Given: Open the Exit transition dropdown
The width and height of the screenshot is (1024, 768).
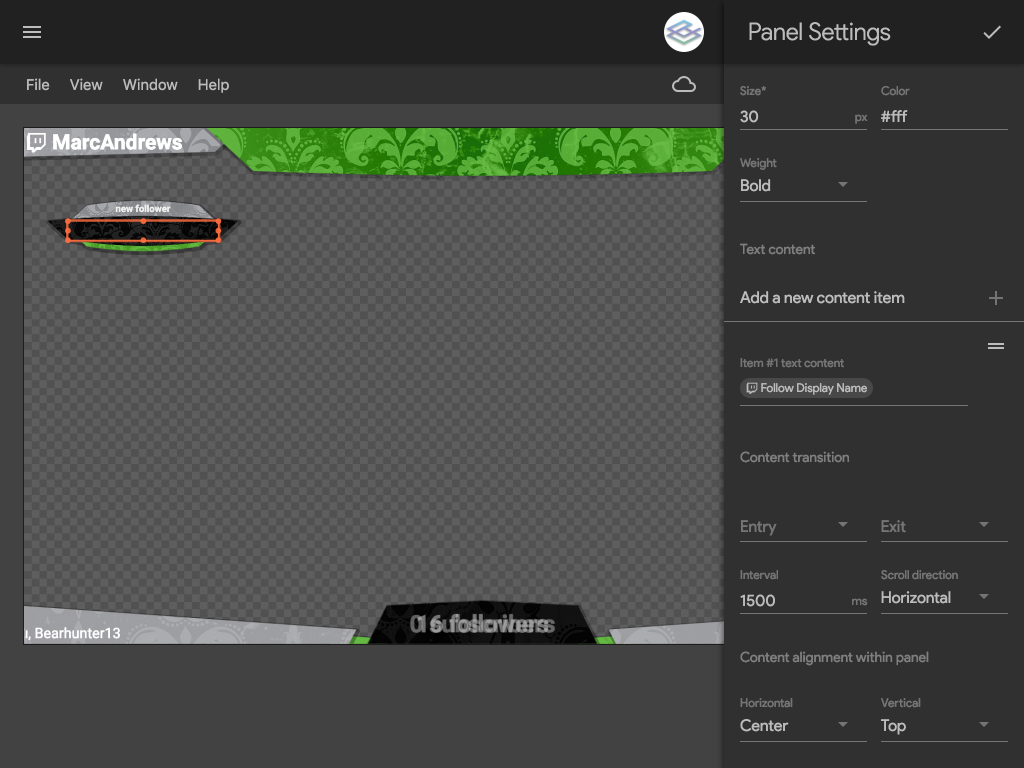Looking at the screenshot, I should click(944, 526).
